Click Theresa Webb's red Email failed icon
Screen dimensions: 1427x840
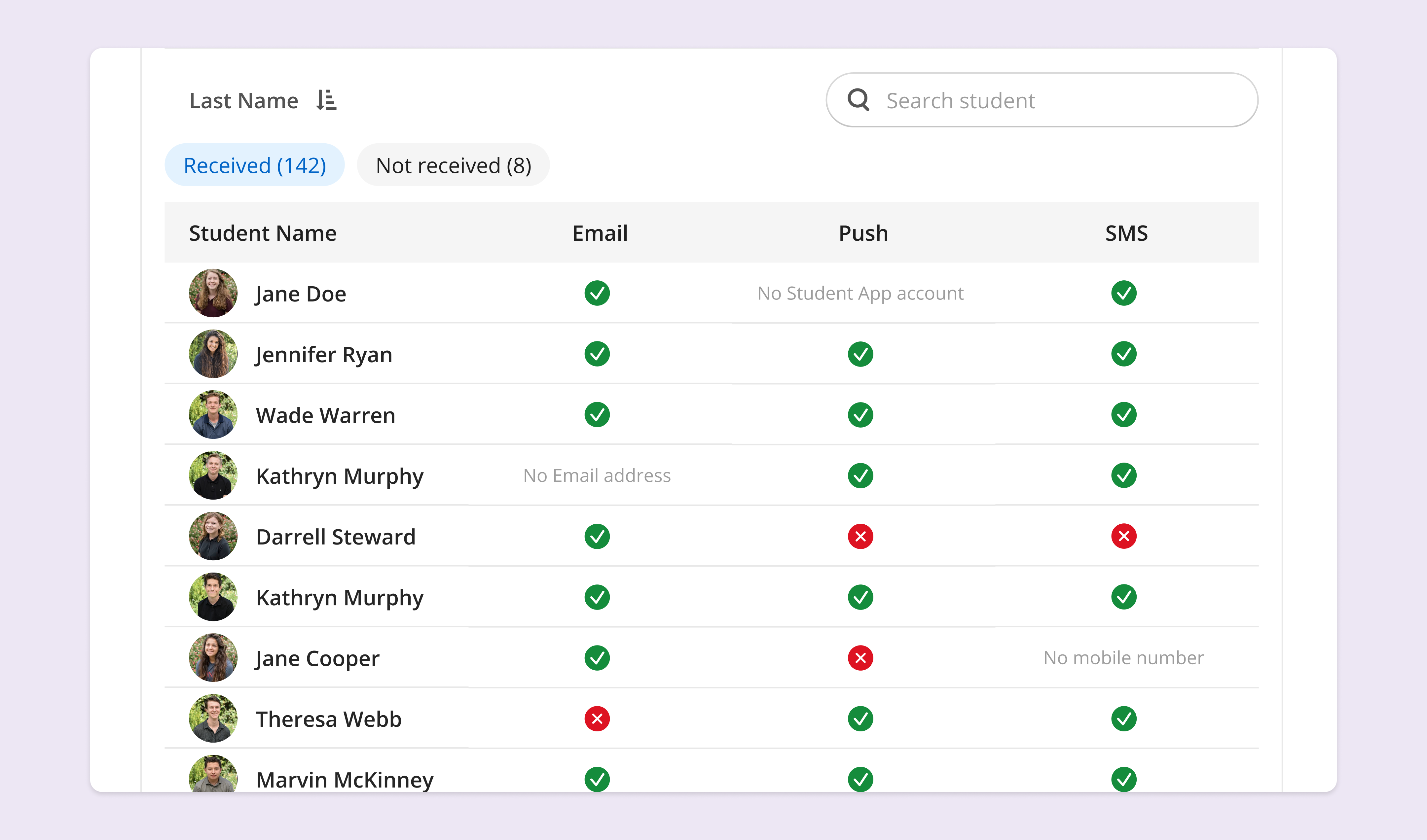pyautogui.click(x=597, y=718)
